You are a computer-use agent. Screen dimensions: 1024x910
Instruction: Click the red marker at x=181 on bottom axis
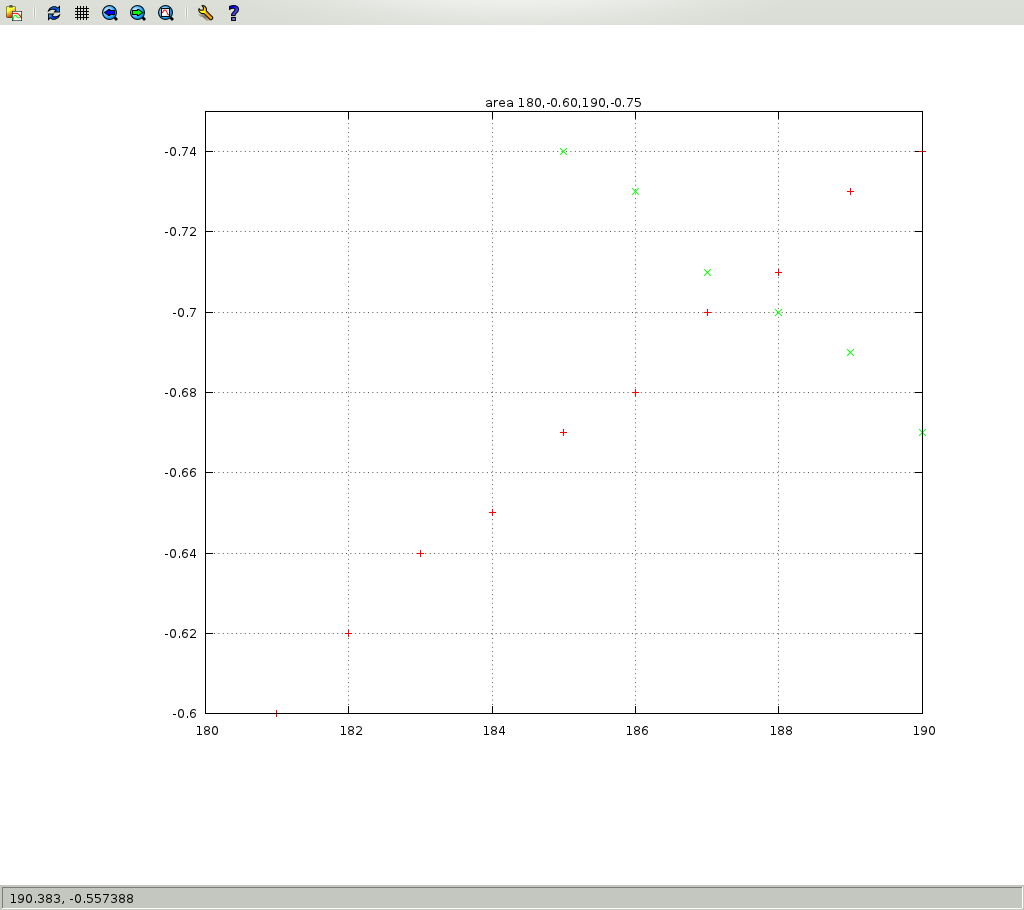pos(276,713)
